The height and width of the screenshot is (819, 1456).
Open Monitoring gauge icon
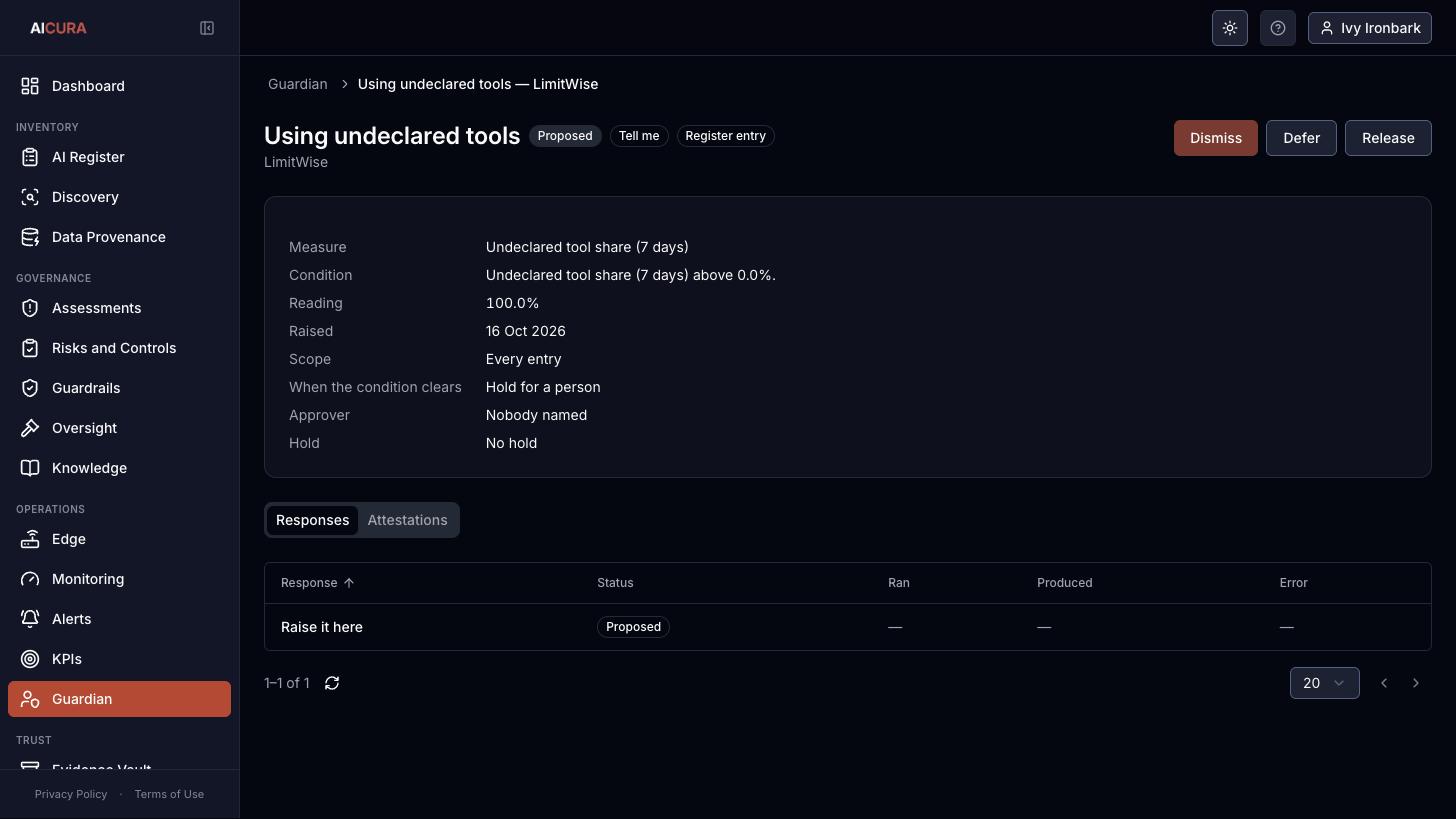click(30, 579)
